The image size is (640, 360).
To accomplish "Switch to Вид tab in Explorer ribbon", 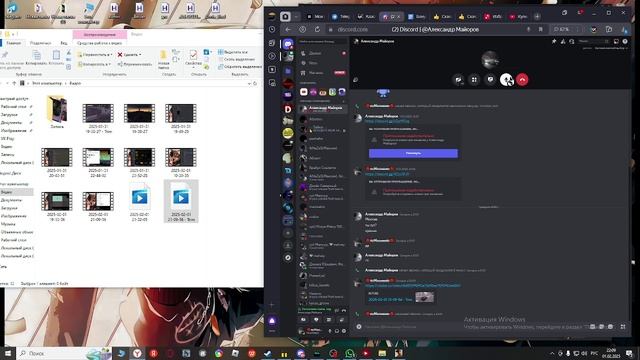I will tap(64, 43).
